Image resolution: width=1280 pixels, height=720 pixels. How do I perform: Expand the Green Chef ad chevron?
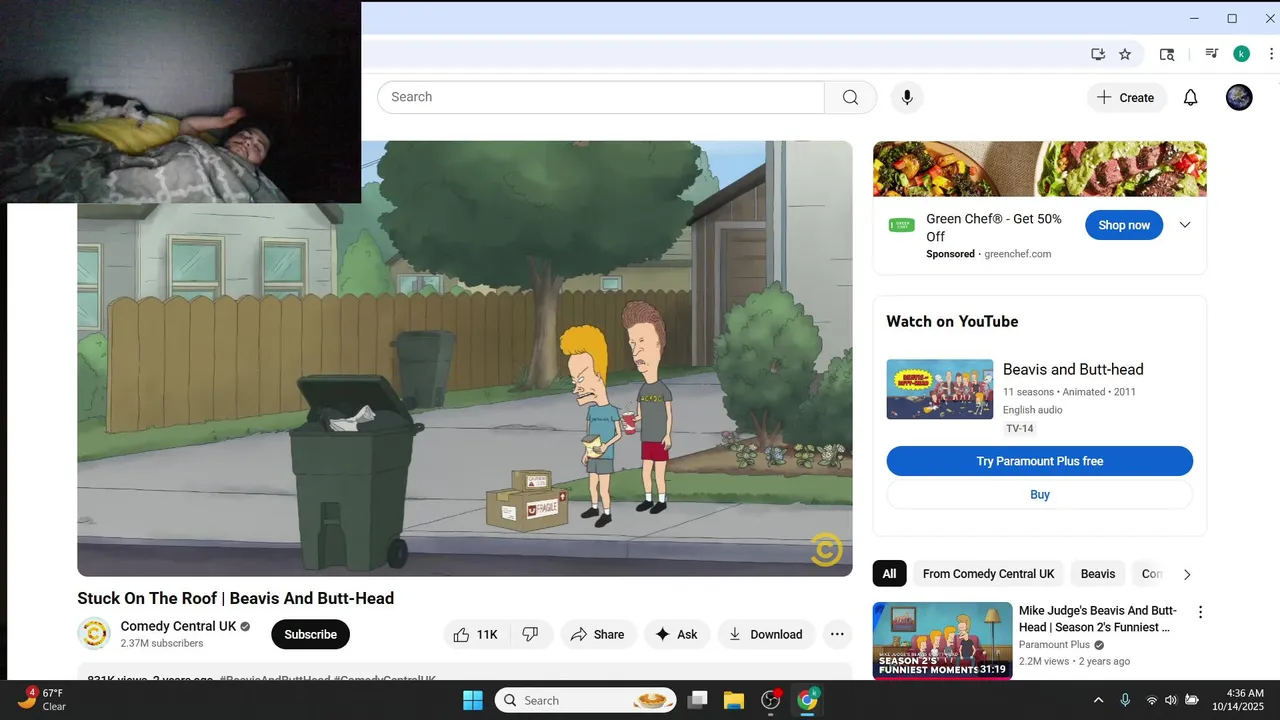click(1185, 225)
